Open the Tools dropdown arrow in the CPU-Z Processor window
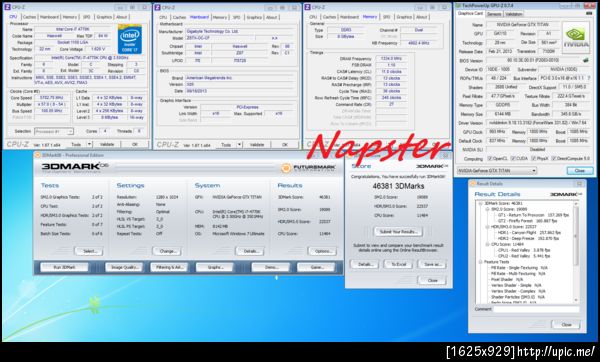This screenshot has width=600, height=362. click(x=89, y=144)
